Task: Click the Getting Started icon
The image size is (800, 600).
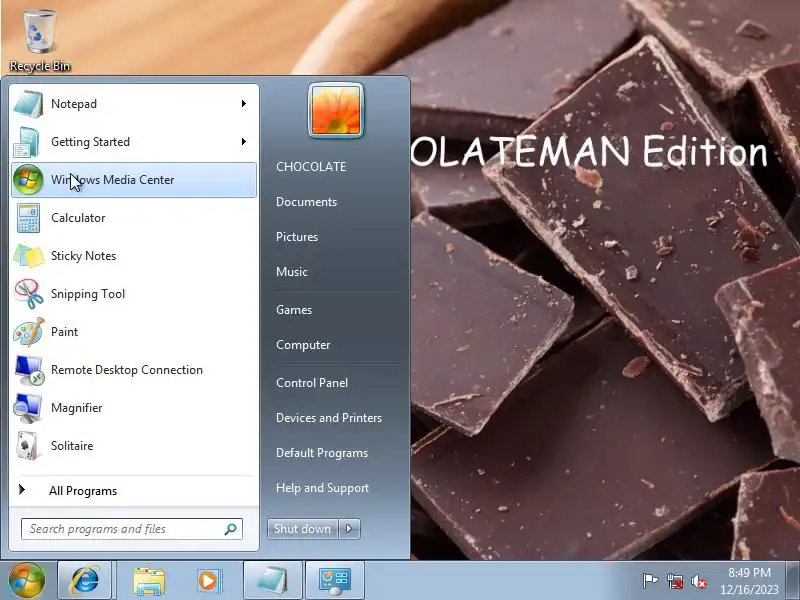Action: pos(27,142)
